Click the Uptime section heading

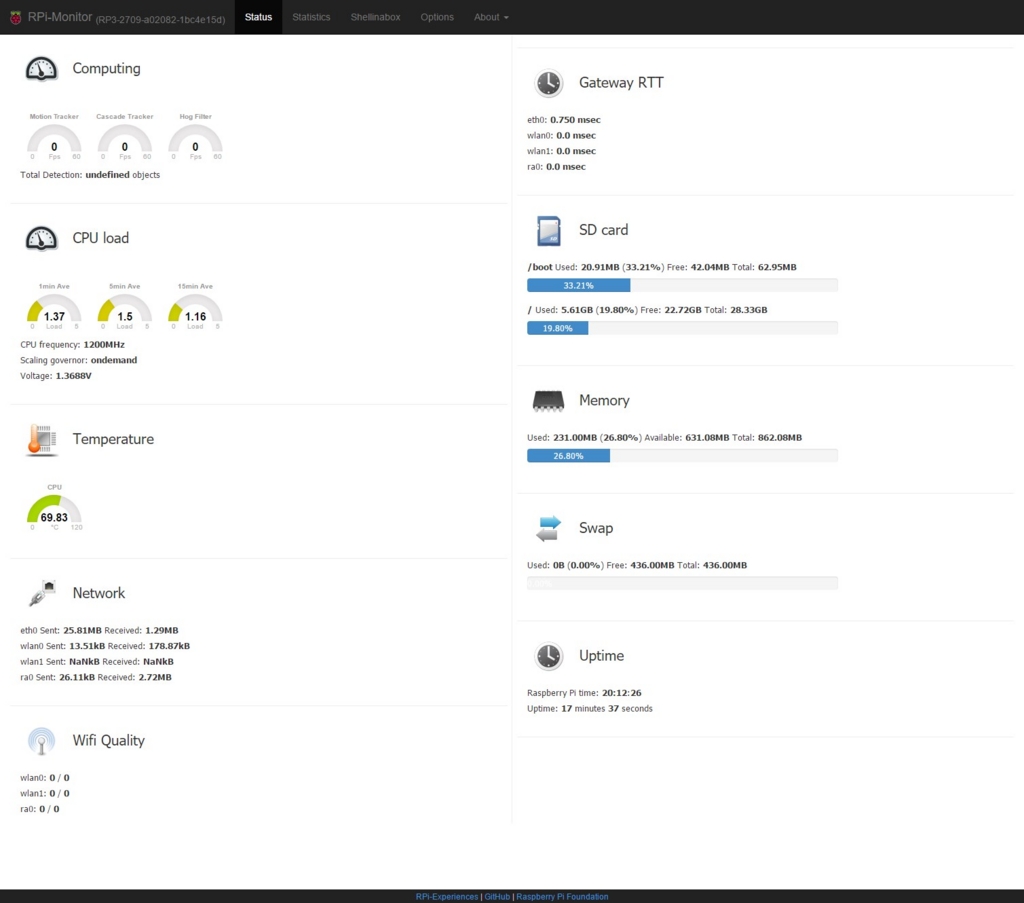coord(601,656)
